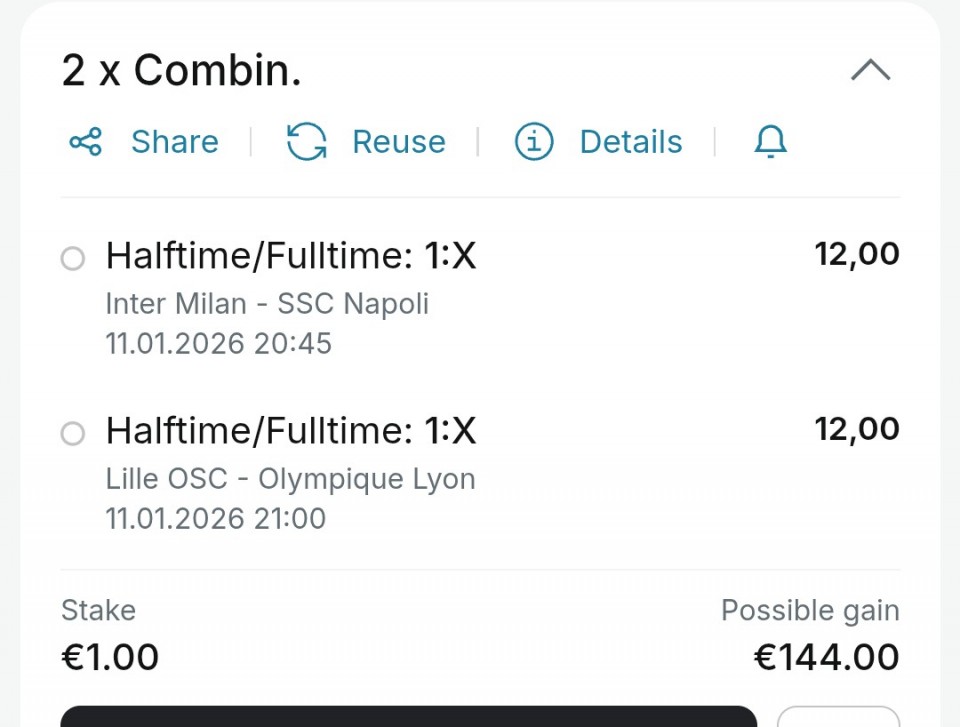The height and width of the screenshot is (727, 960).
Task: Open Inter Milan - SSC Napoli match
Action: coord(267,303)
